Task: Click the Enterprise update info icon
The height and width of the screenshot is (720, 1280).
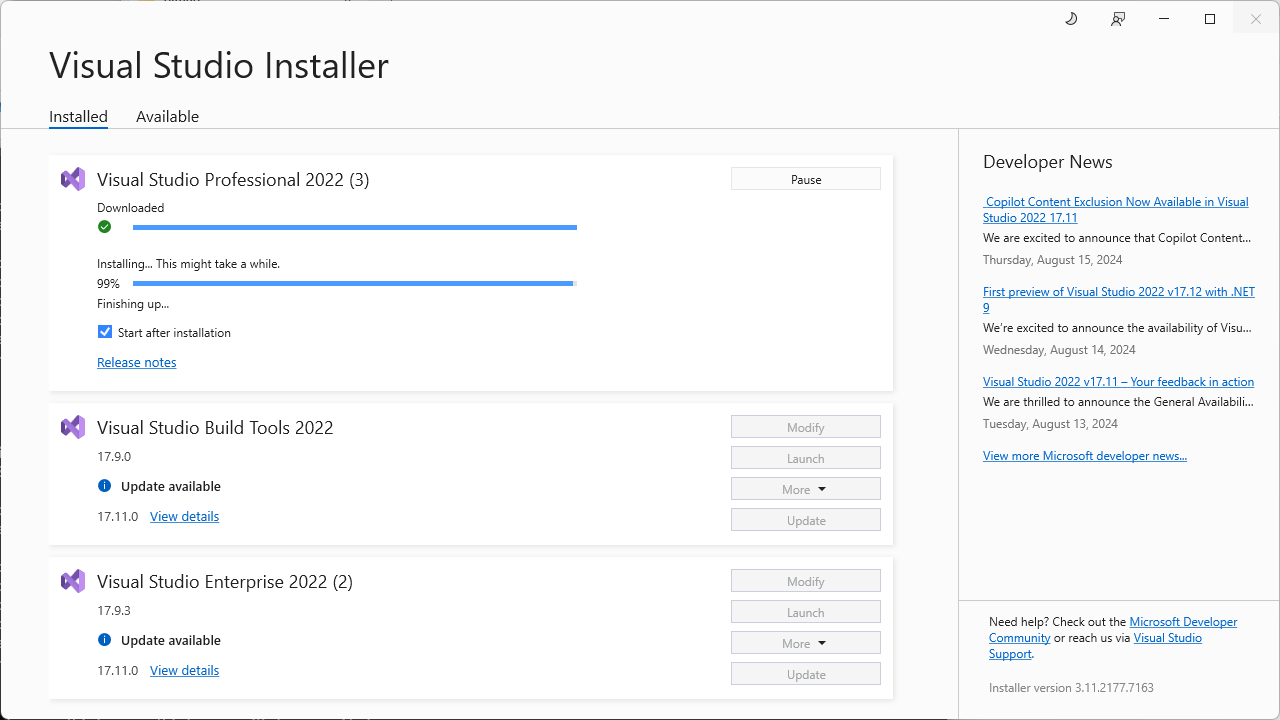Action: coord(104,640)
